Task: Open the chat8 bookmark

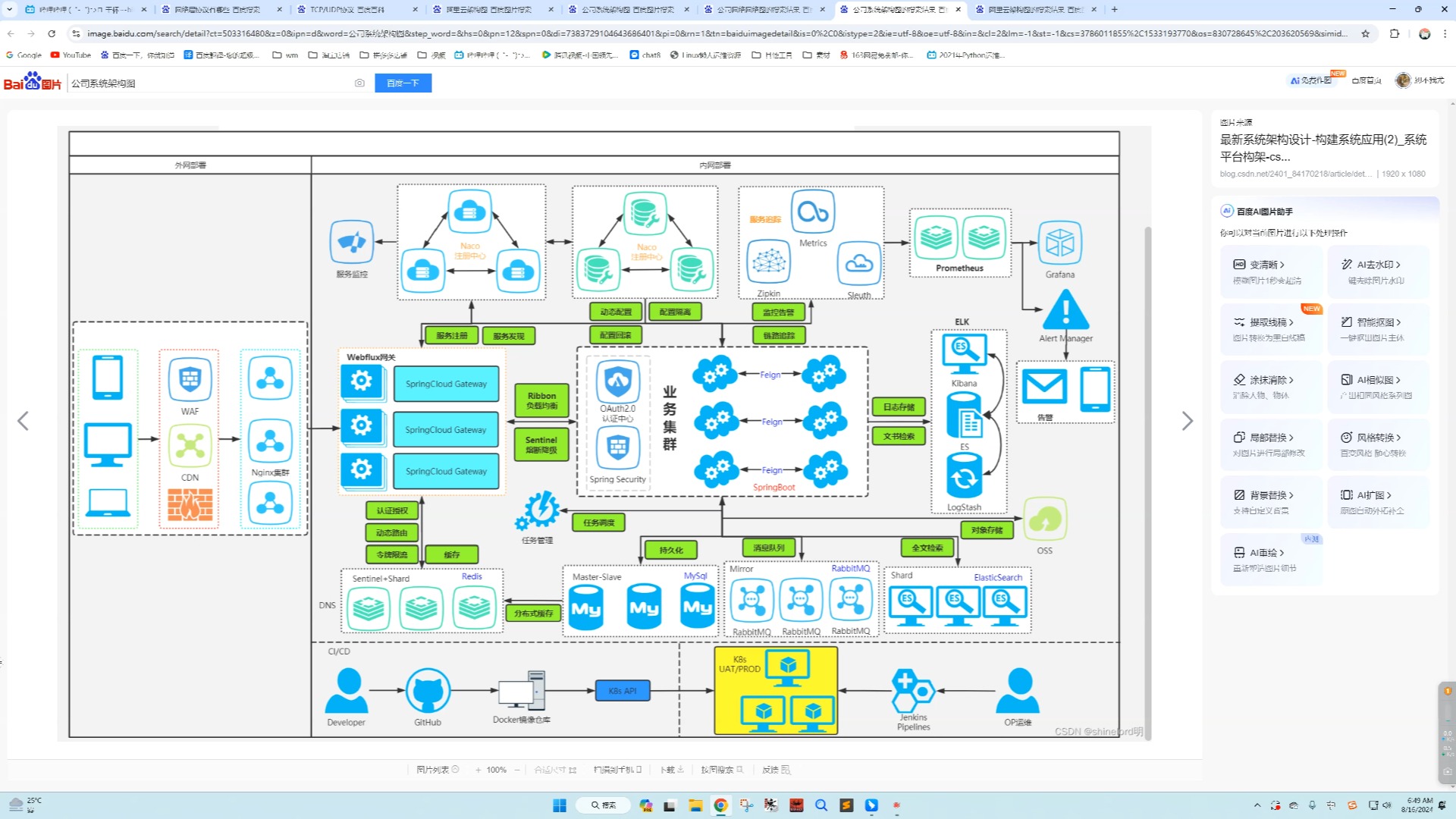Action: tap(645, 55)
